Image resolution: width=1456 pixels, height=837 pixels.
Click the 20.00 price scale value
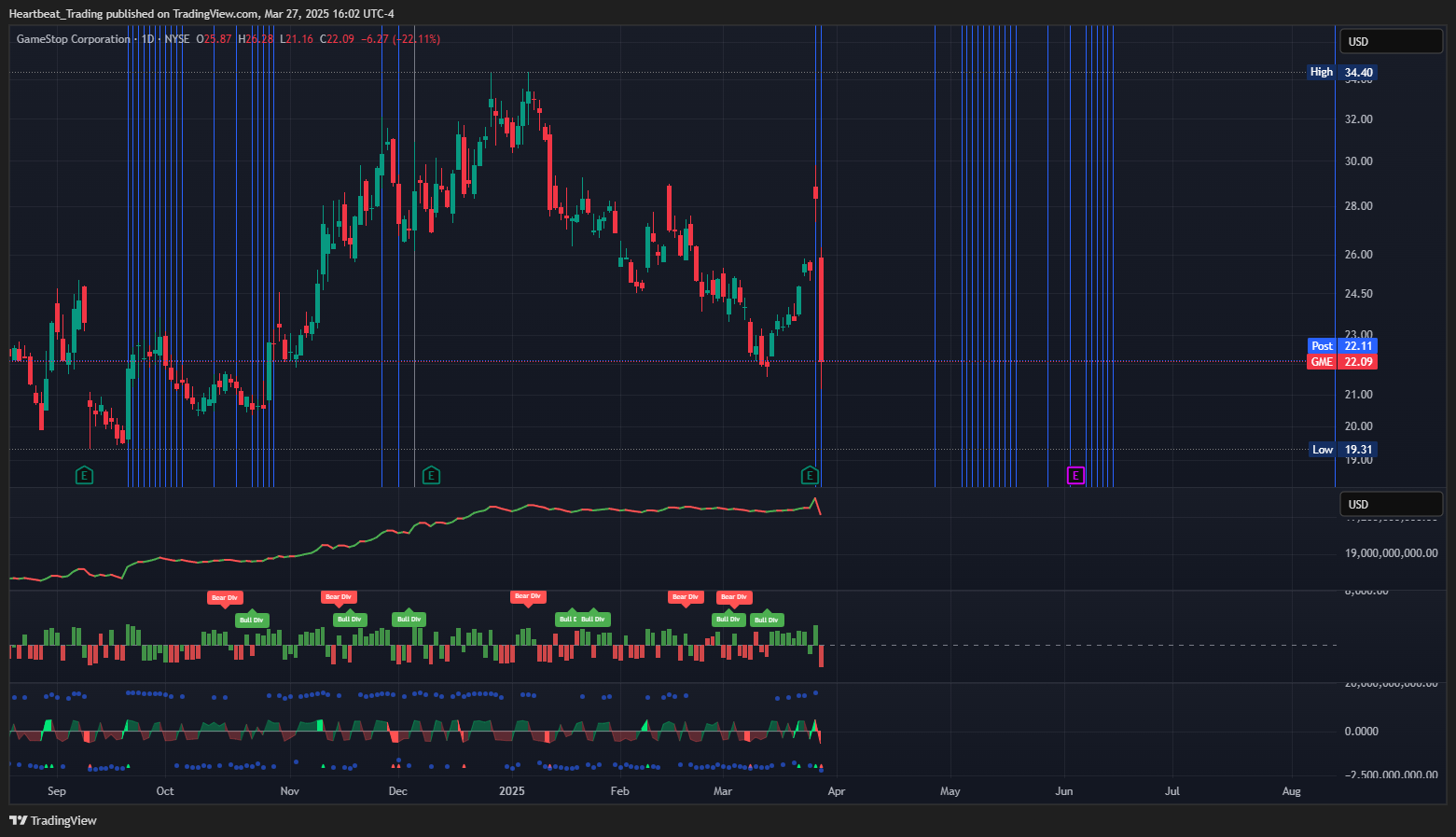coord(1359,426)
